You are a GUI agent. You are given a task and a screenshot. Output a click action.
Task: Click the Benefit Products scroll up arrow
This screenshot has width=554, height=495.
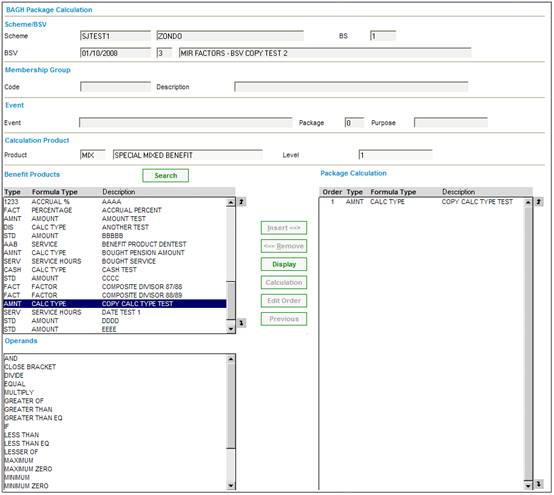pyautogui.click(x=231, y=202)
